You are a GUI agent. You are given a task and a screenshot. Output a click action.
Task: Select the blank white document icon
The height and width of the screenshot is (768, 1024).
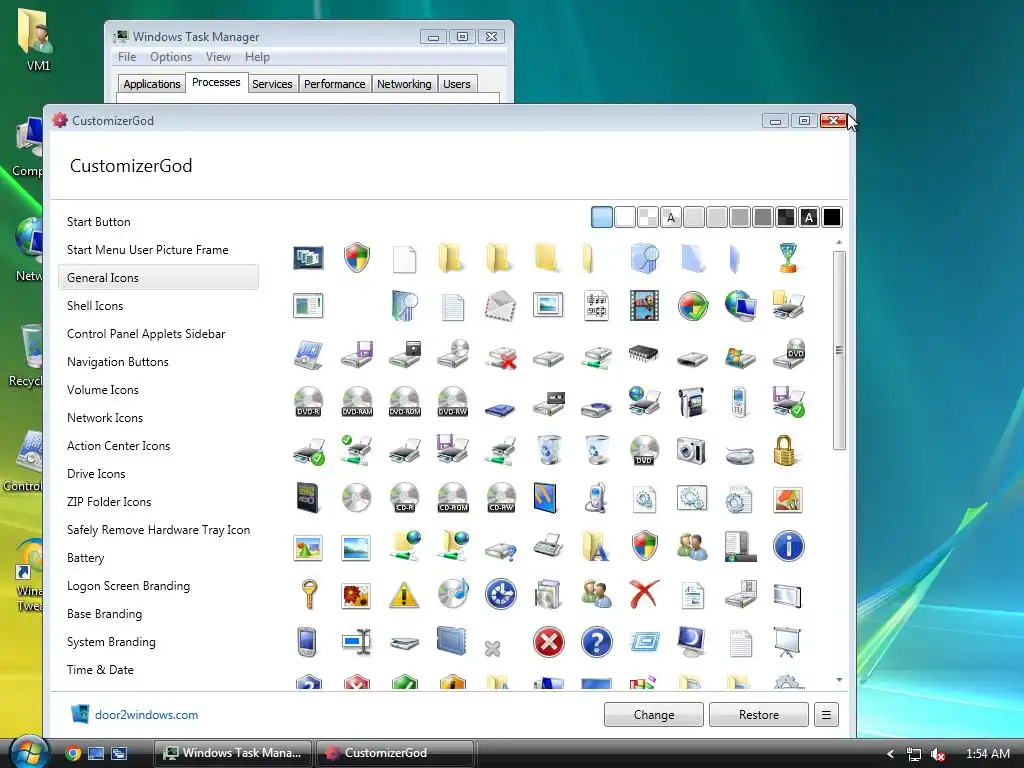coord(404,259)
